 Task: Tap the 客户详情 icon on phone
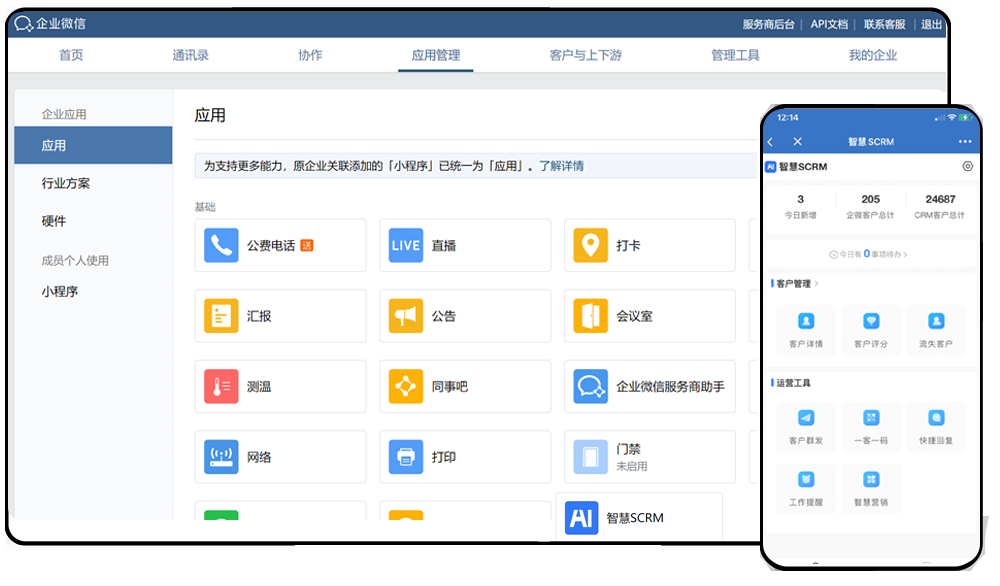pos(806,321)
